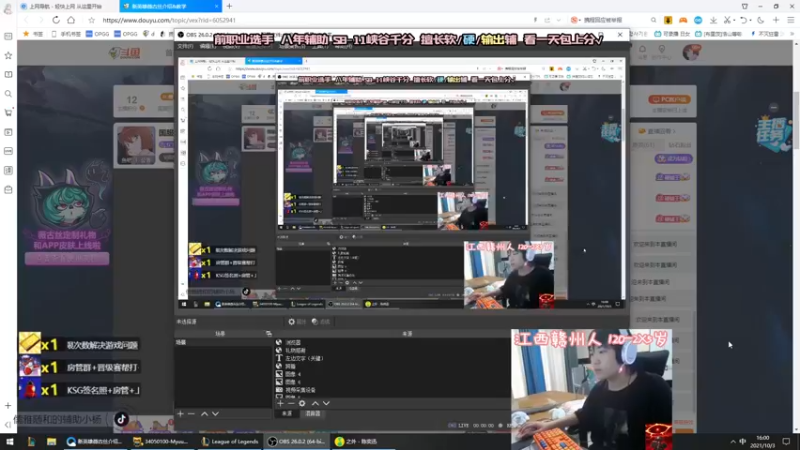Add a new scene in OBS

click(180, 414)
